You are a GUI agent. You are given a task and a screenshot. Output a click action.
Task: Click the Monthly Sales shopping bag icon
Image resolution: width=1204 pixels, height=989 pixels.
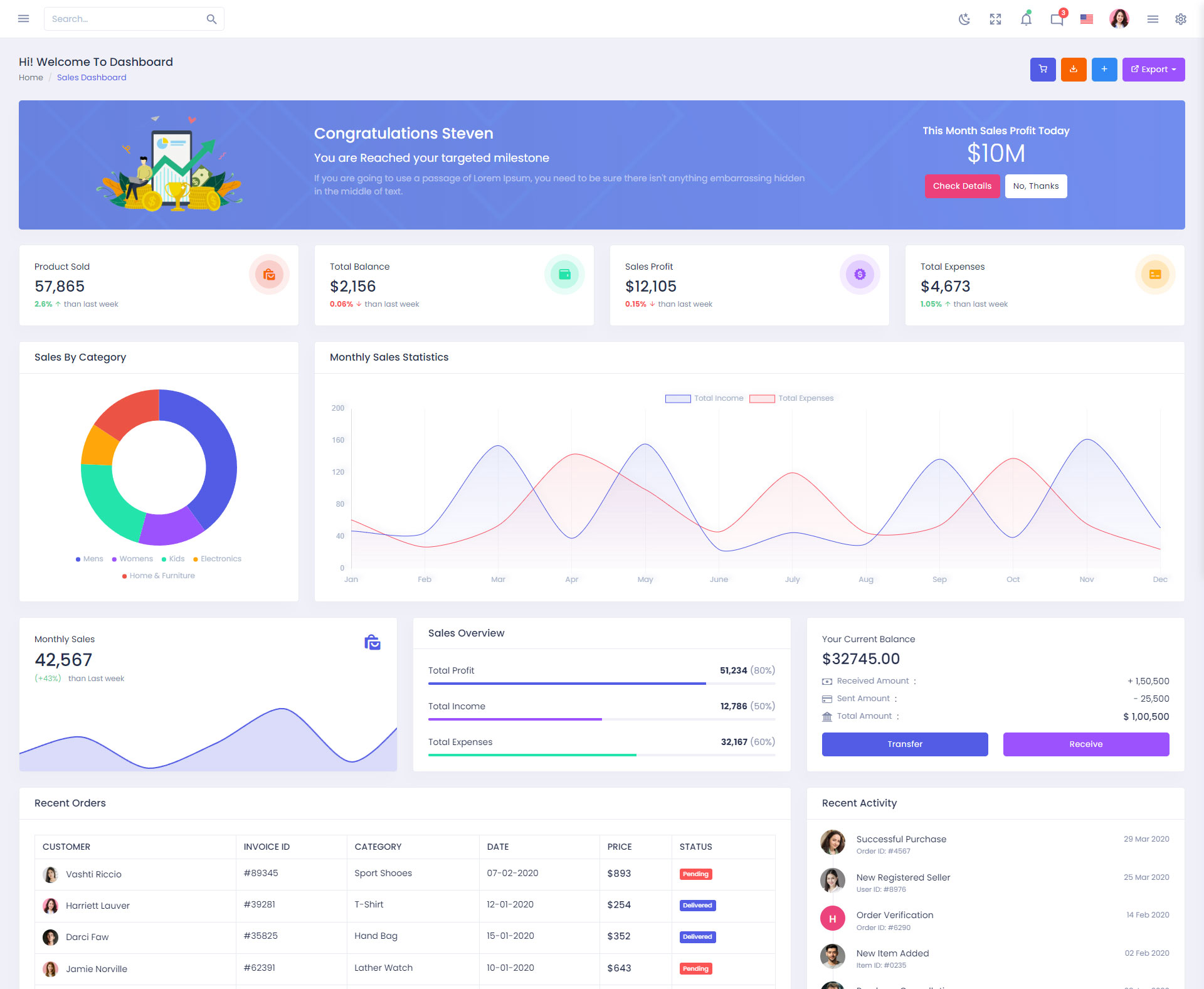coord(372,642)
